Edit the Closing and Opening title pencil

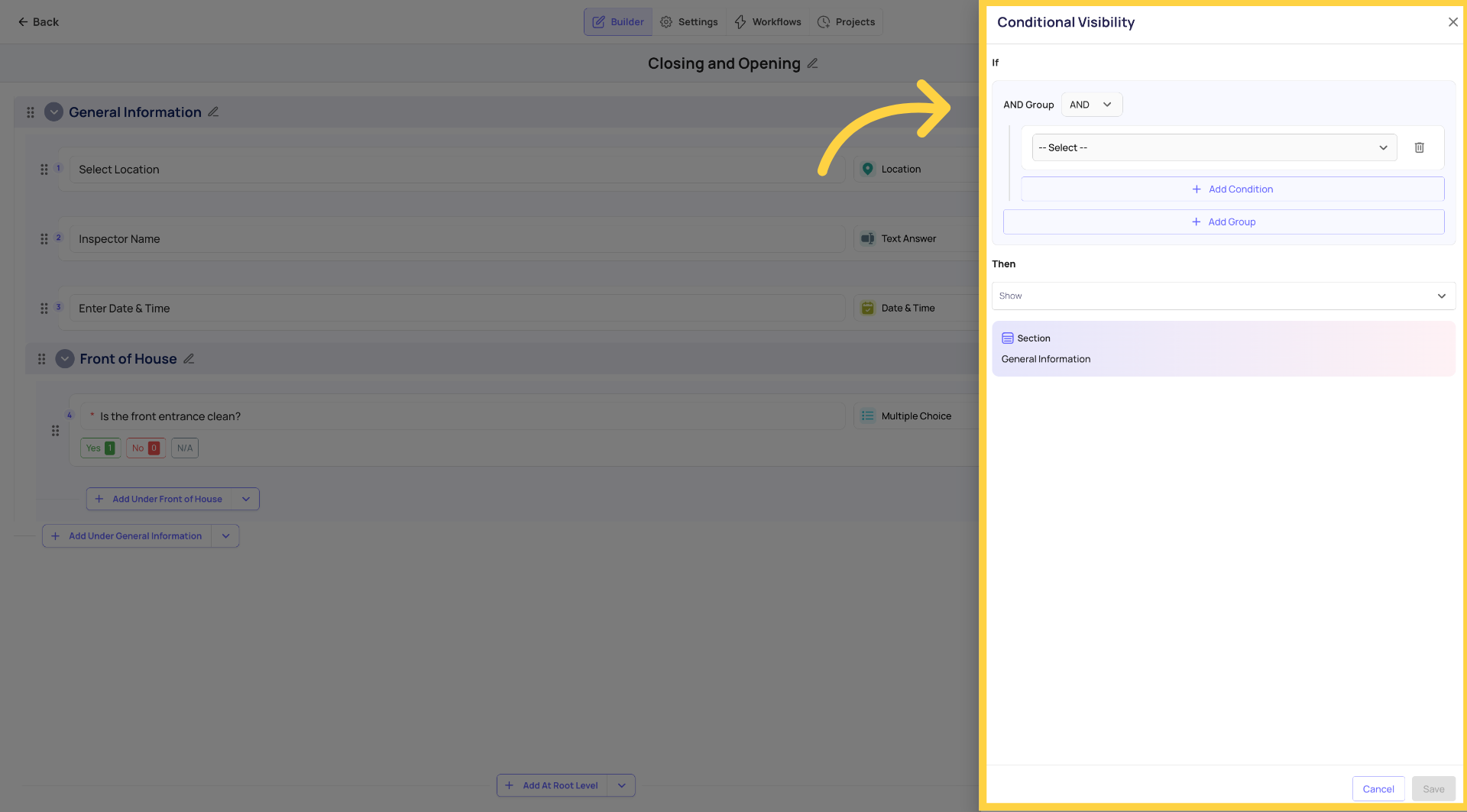813,63
